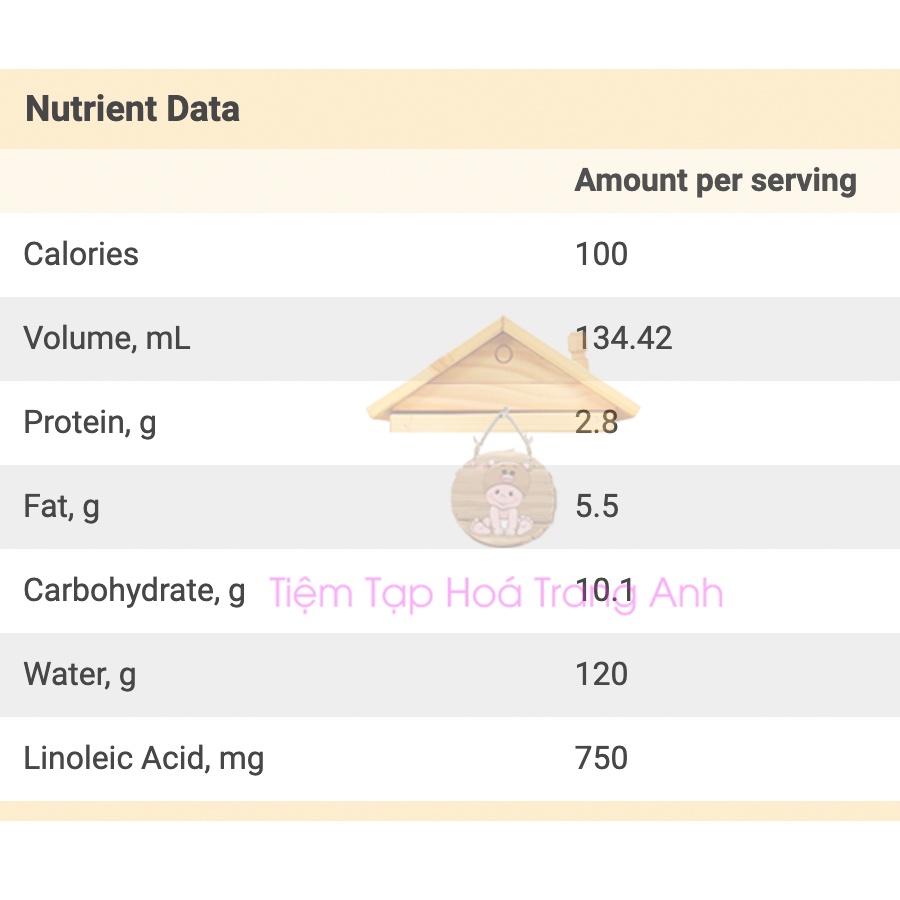This screenshot has width=900, height=900.
Task: Click the Nutrient Data table title
Action: (132, 109)
